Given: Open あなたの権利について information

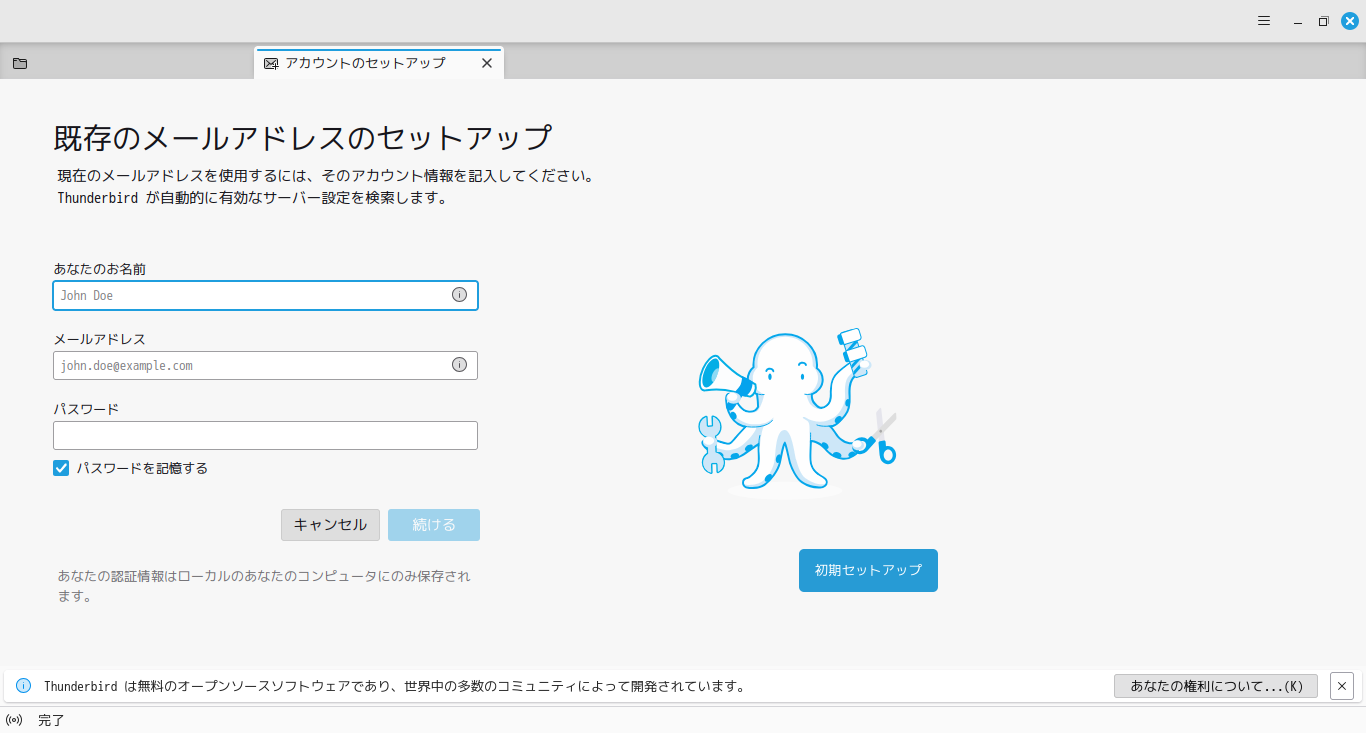Looking at the screenshot, I should click(1215, 686).
